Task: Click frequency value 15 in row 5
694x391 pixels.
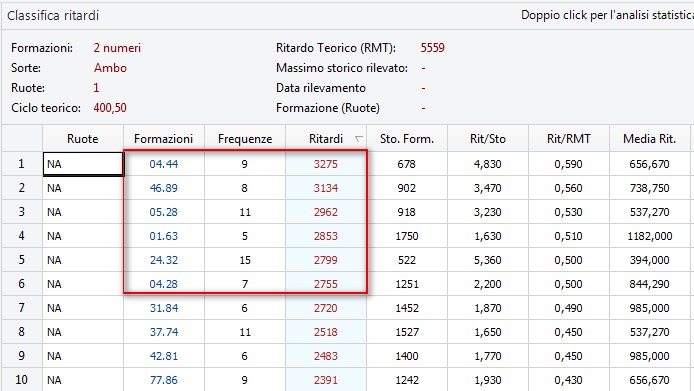Action: pos(245,260)
